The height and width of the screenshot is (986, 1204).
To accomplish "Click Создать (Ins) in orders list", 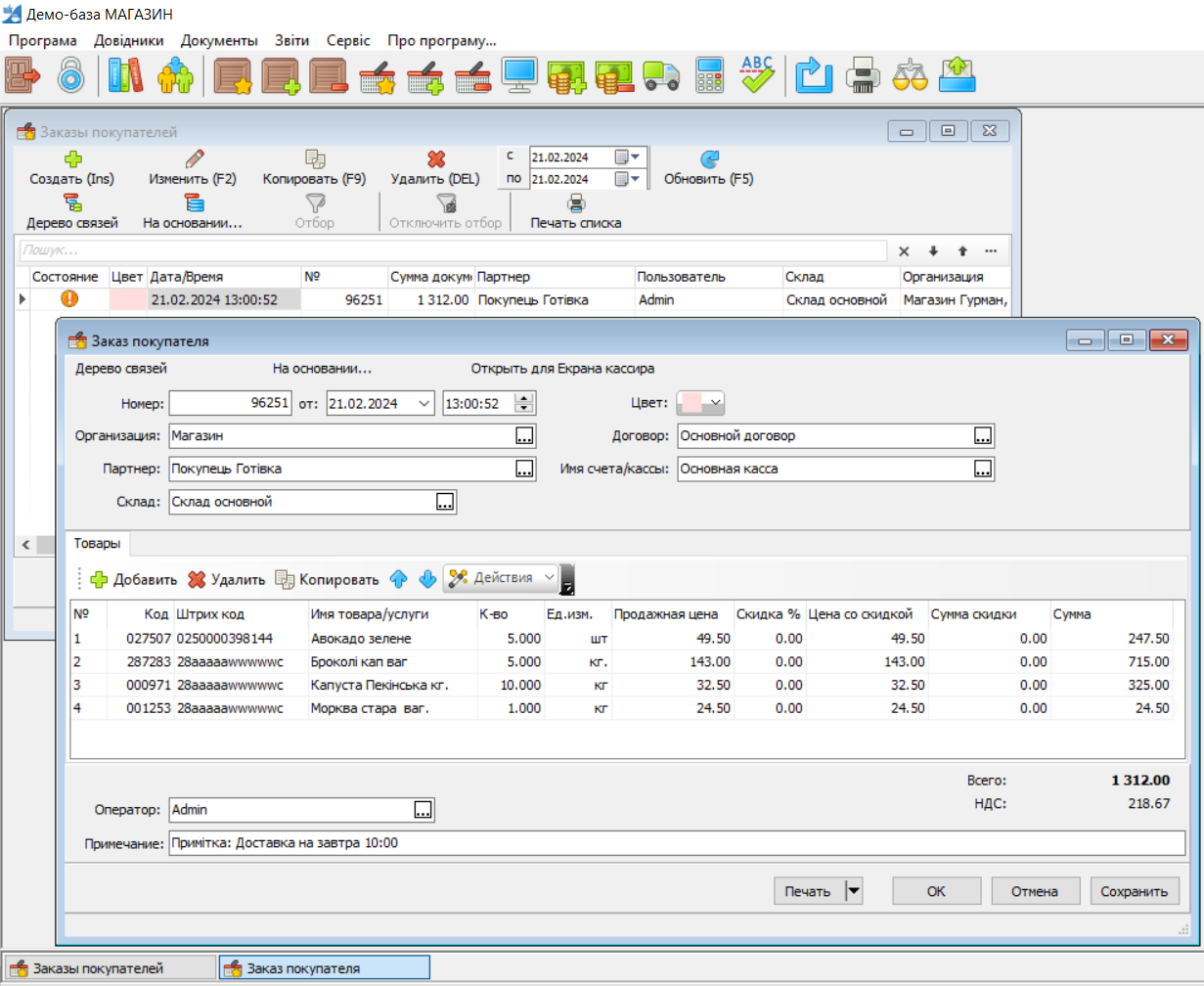I will pyautogui.click(x=72, y=168).
